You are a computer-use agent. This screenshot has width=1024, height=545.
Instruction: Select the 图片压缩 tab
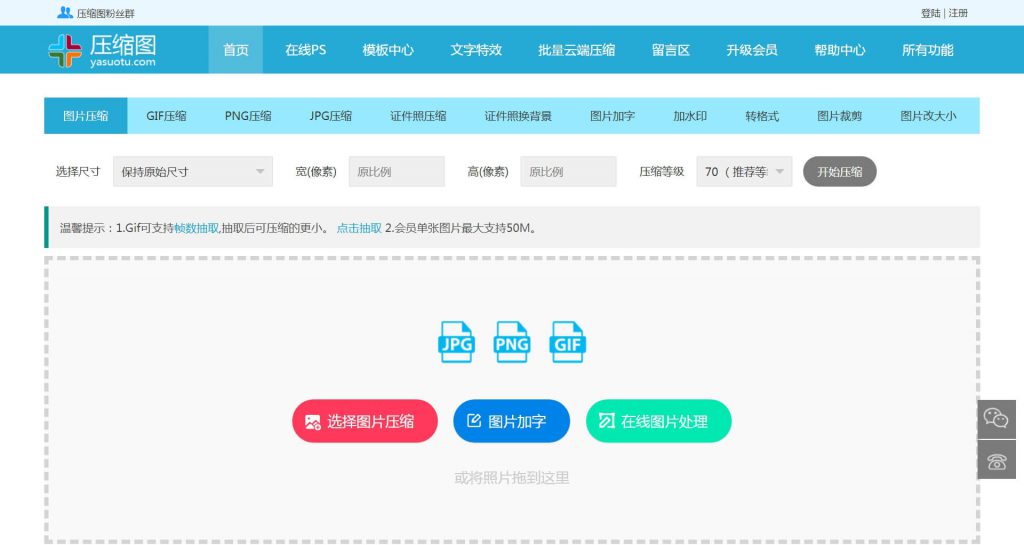tap(86, 116)
